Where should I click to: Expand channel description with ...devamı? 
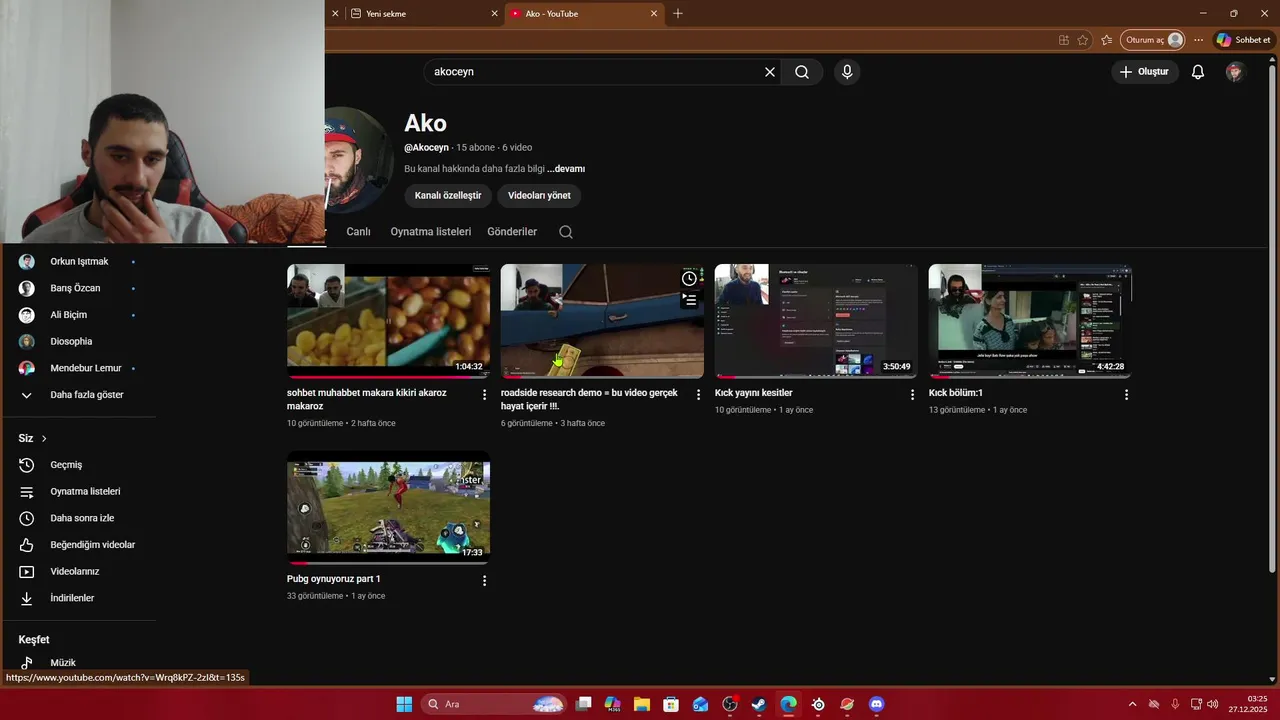point(566,169)
